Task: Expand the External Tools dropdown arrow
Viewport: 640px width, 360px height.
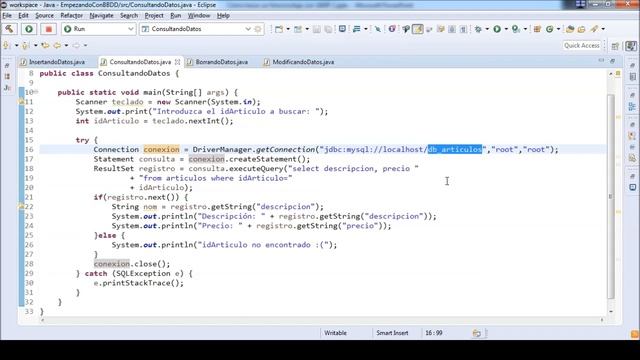Action: (525, 29)
